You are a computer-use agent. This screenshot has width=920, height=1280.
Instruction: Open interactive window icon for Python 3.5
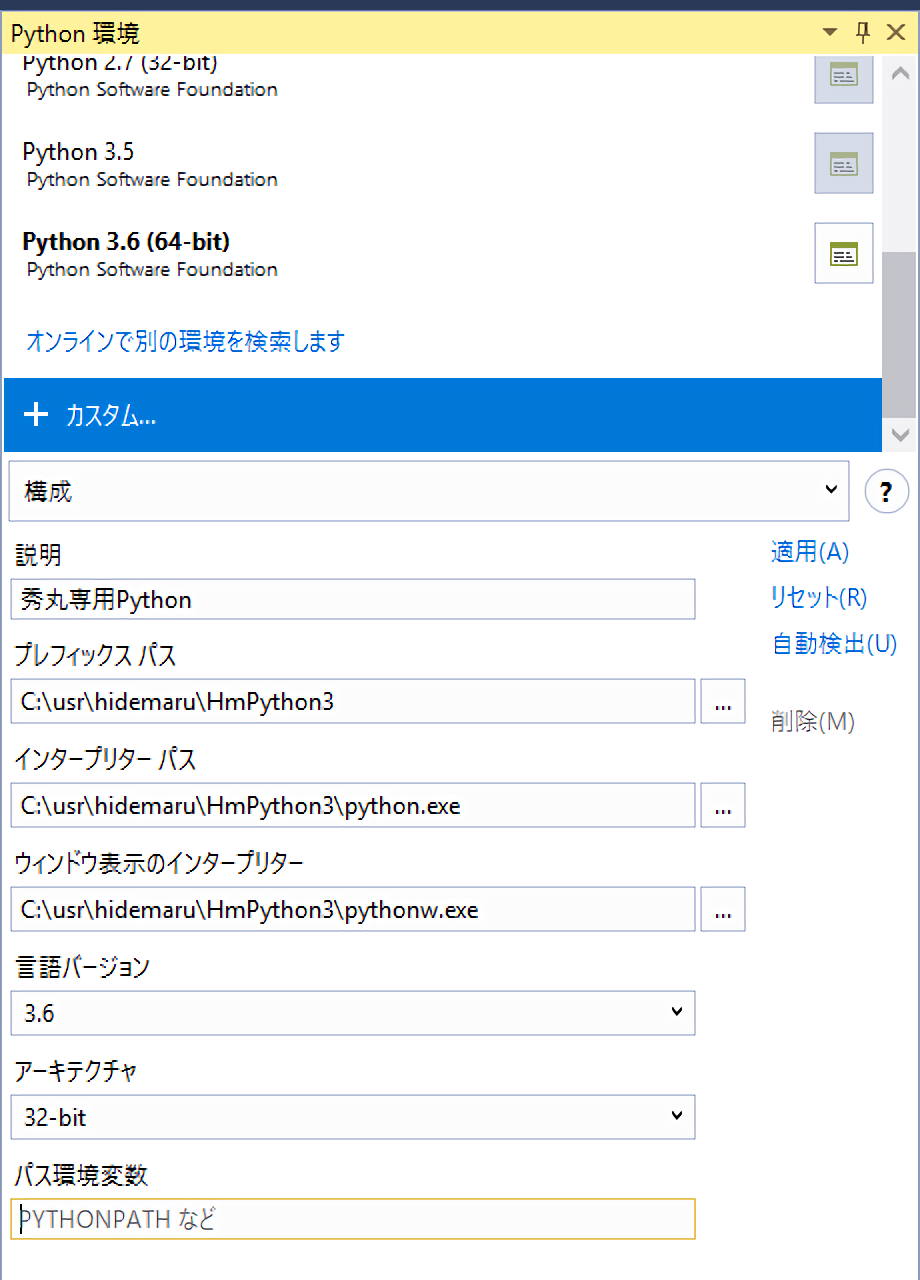click(843, 163)
